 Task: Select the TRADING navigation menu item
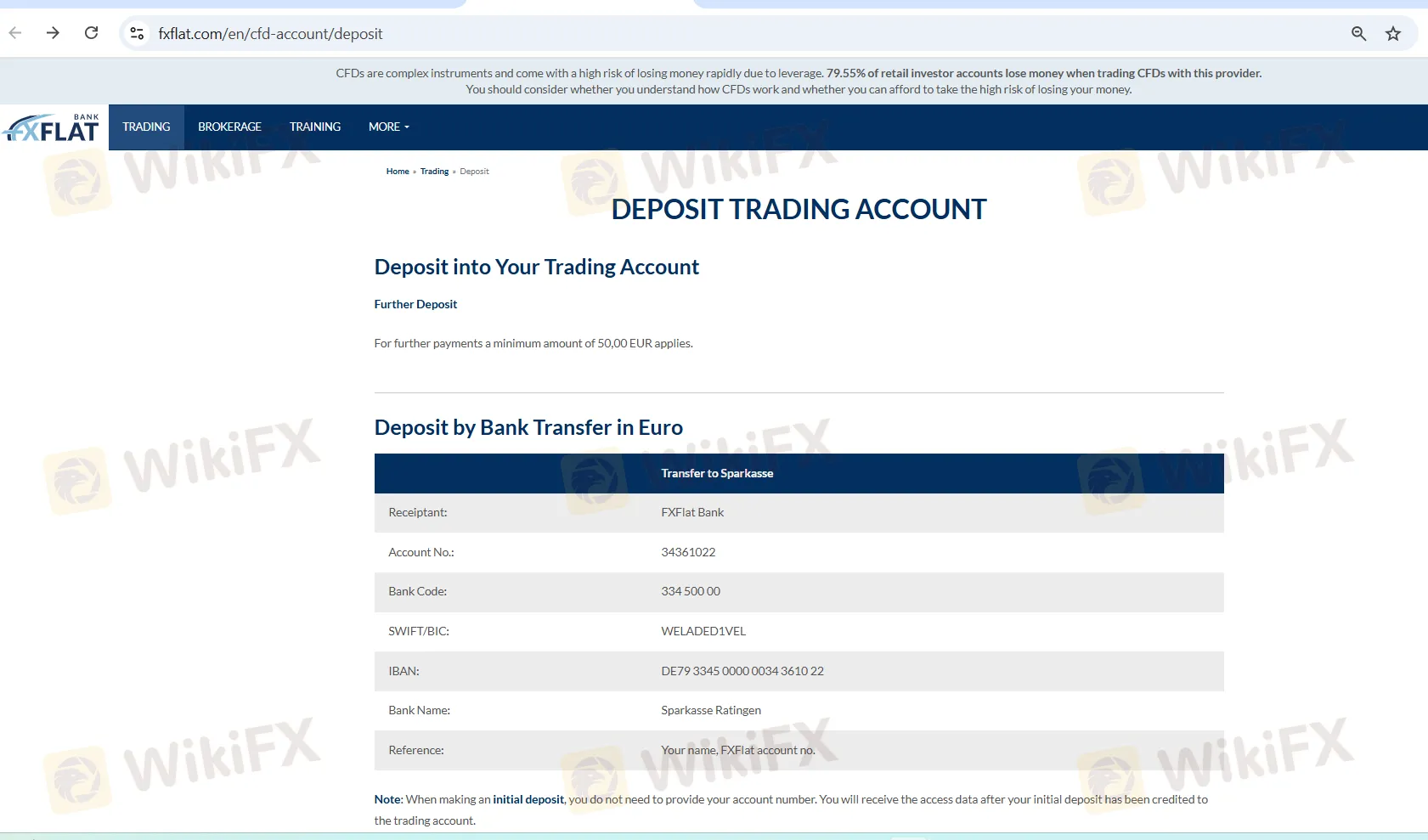pyautogui.click(x=146, y=127)
